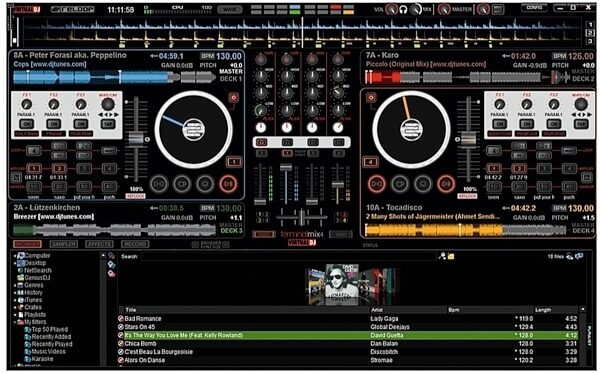
Task: Expand the iTunes folder
Action: click(x=15, y=300)
